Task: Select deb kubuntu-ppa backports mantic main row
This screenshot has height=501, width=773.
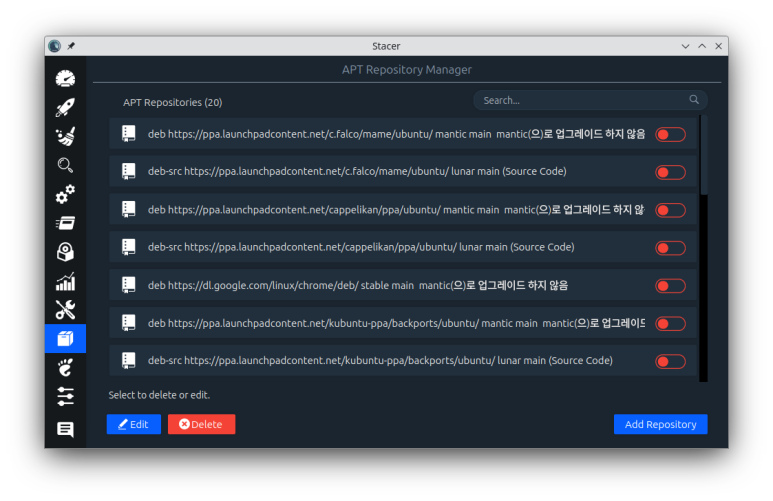Action: tap(403, 323)
